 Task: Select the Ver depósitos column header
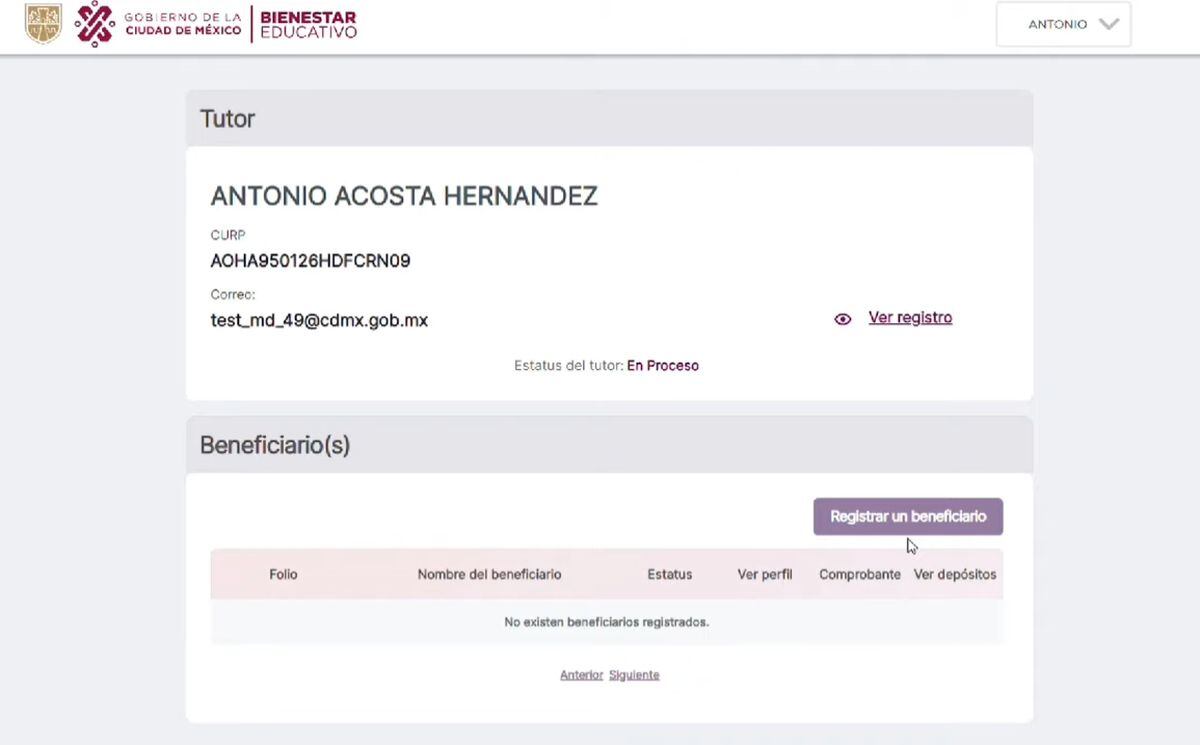tap(955, 574)
